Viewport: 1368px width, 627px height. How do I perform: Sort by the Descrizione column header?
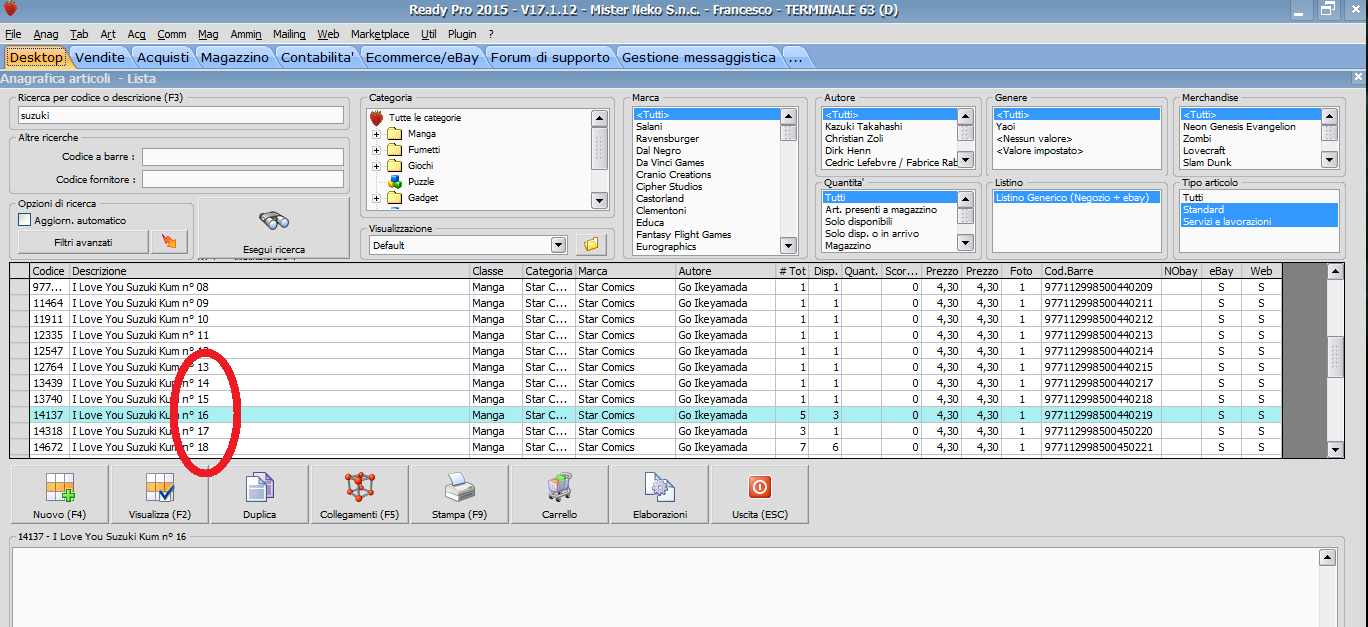(270, 271)
